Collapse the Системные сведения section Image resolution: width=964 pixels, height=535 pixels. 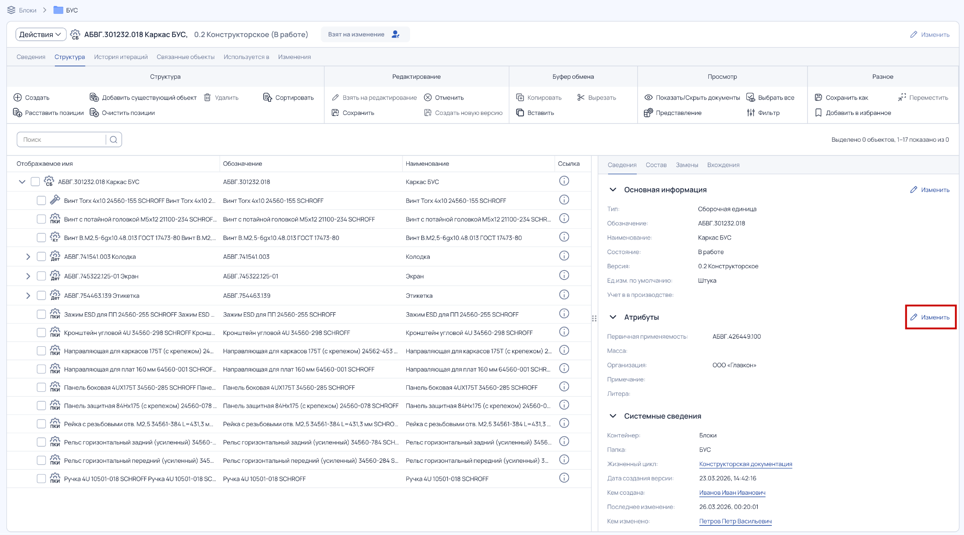(613, 416)
